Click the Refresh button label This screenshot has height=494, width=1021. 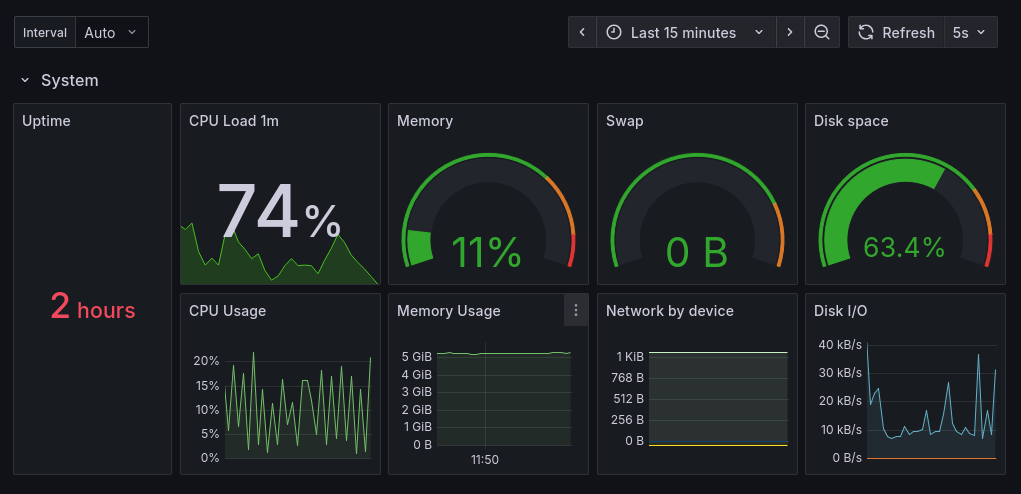tap(907, 32)
